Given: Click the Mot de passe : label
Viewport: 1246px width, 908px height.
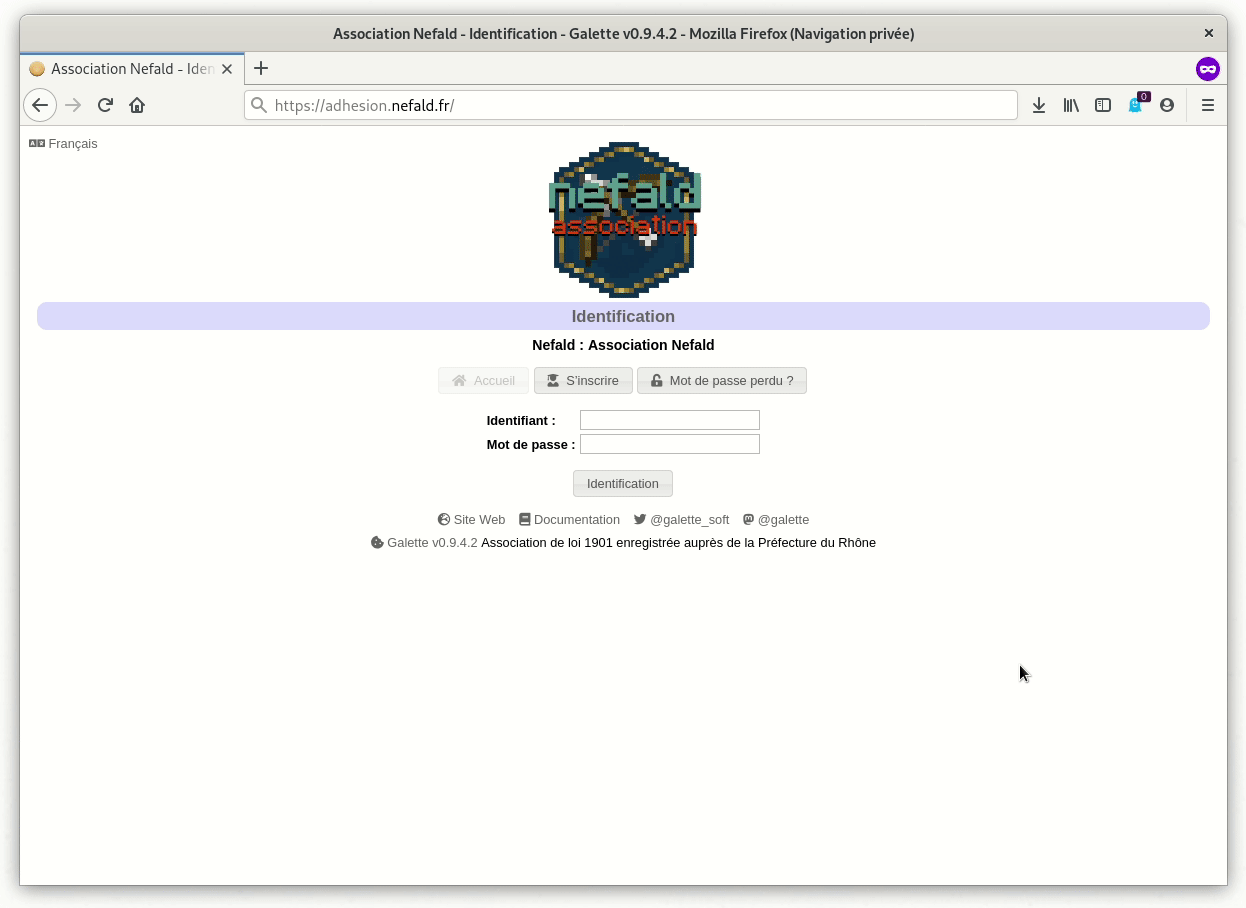Looking at the screenshot, I should pyautogui.click(x=531, y=445).
